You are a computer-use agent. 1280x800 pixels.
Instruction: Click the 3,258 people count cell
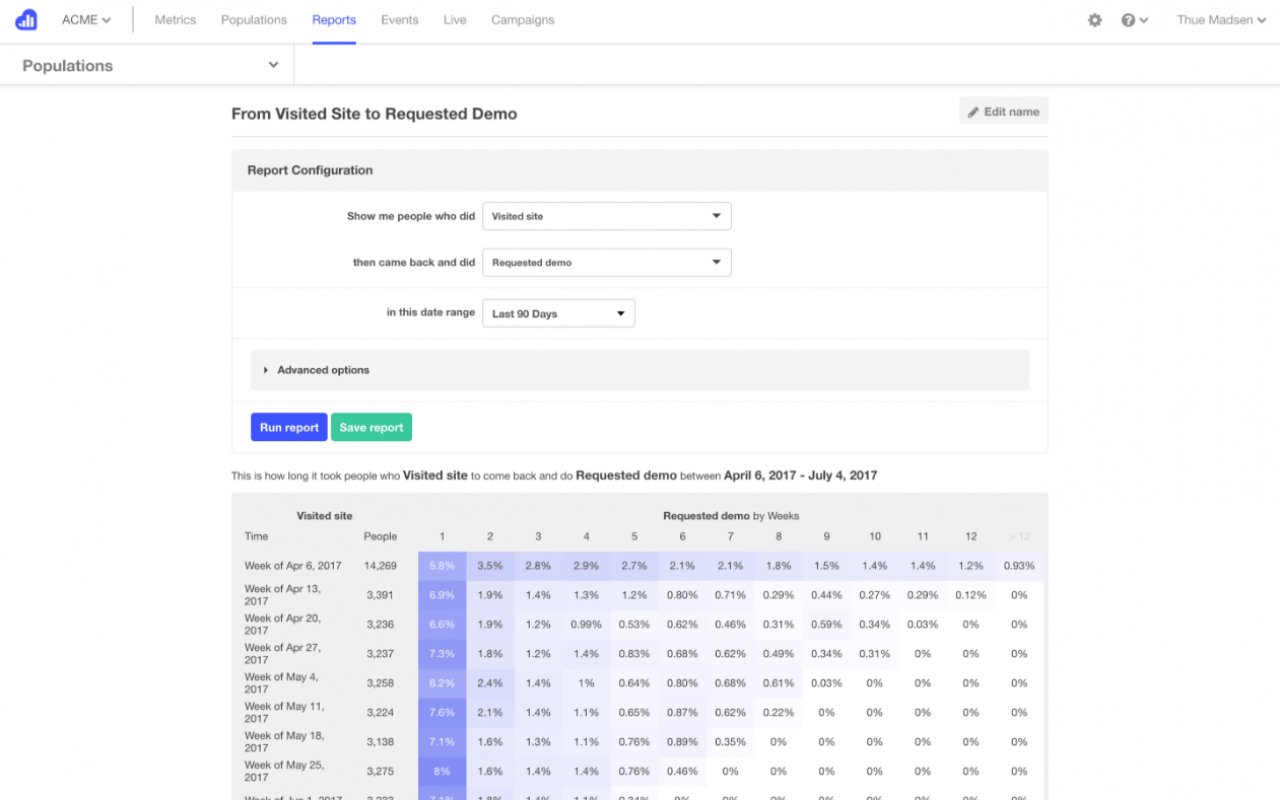(x=380, y=683)
